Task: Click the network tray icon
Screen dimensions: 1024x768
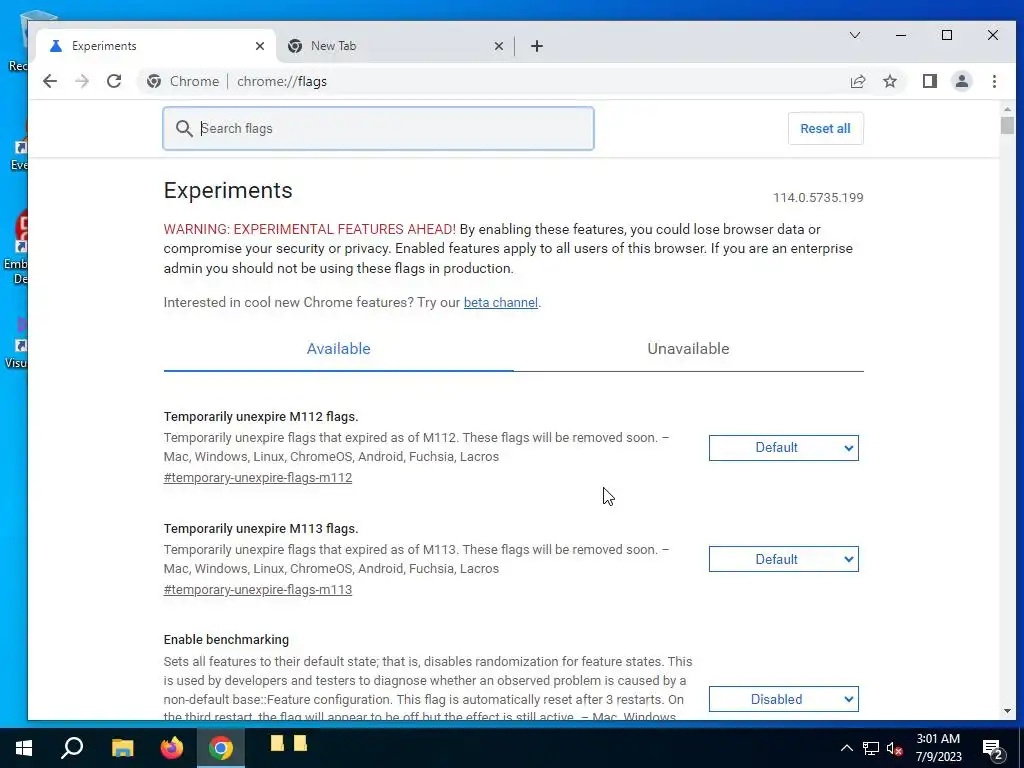Action: (871, 748)
